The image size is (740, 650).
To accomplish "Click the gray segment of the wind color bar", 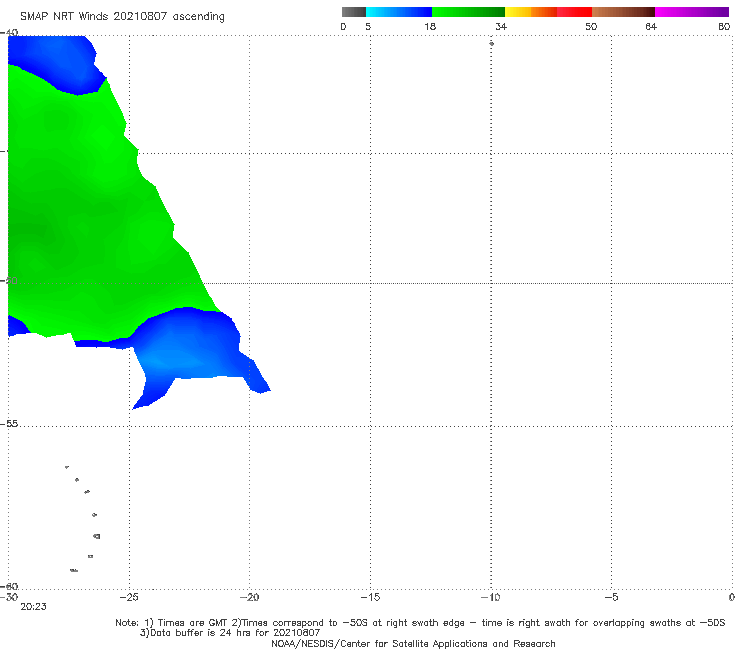I will coord(354,12).
